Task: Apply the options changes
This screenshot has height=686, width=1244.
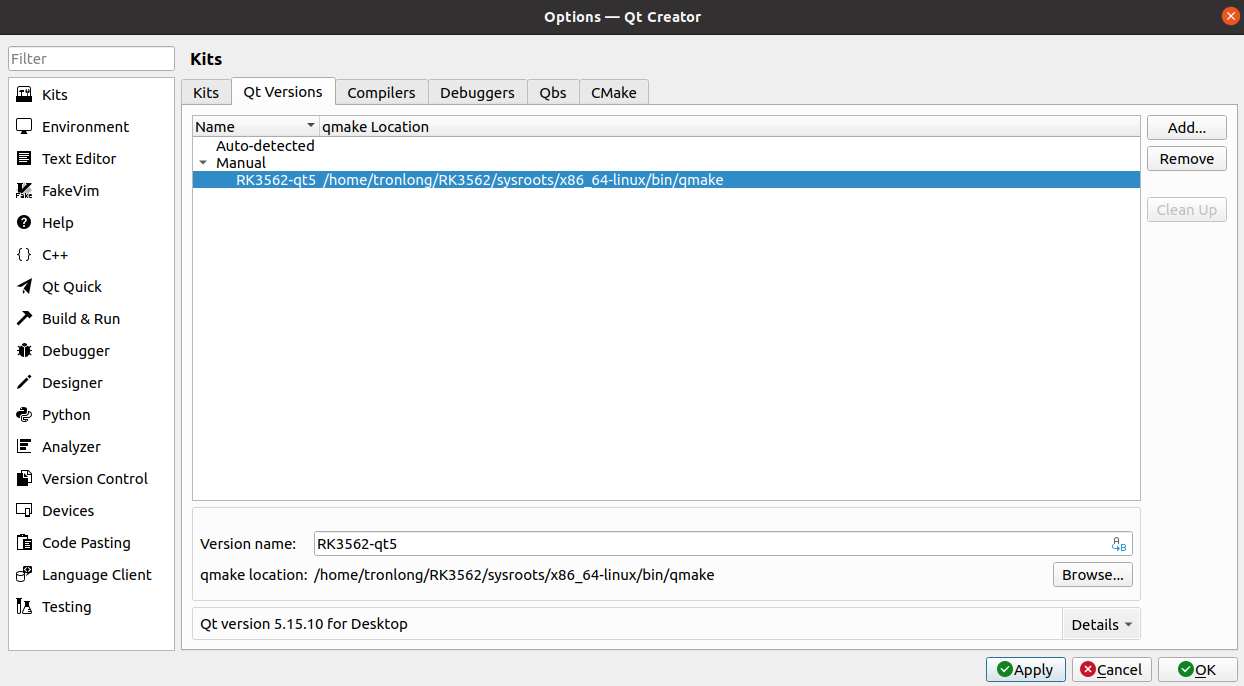Action: [x=1025, y=670]
